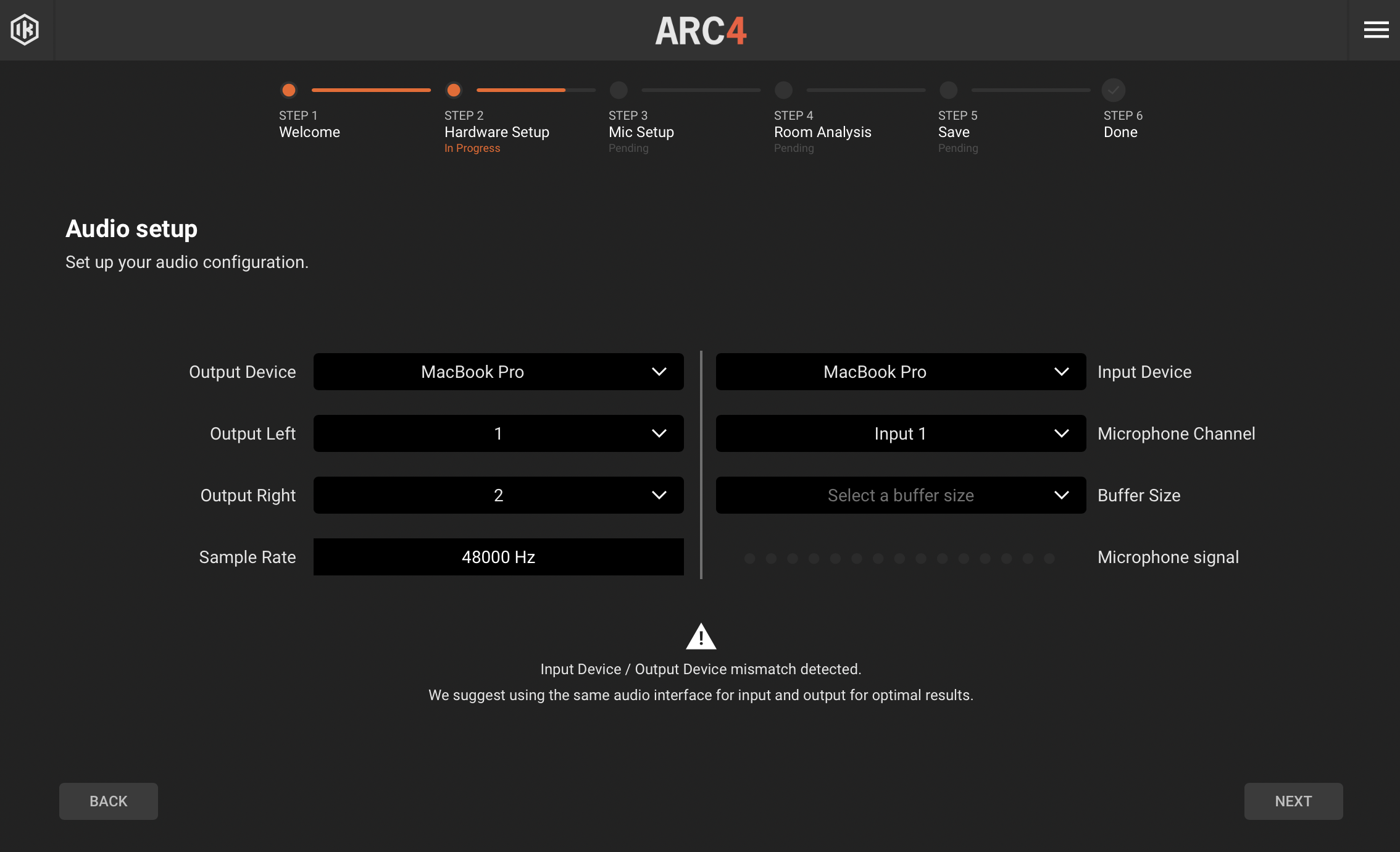The width and height of the screenshot is (1400, 852).
Task: Click the Save step label
Action: (954, 132)
